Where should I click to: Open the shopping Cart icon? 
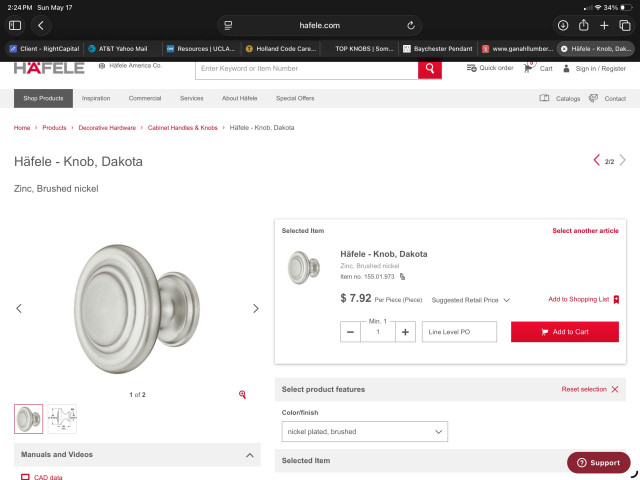click(528, 68)
